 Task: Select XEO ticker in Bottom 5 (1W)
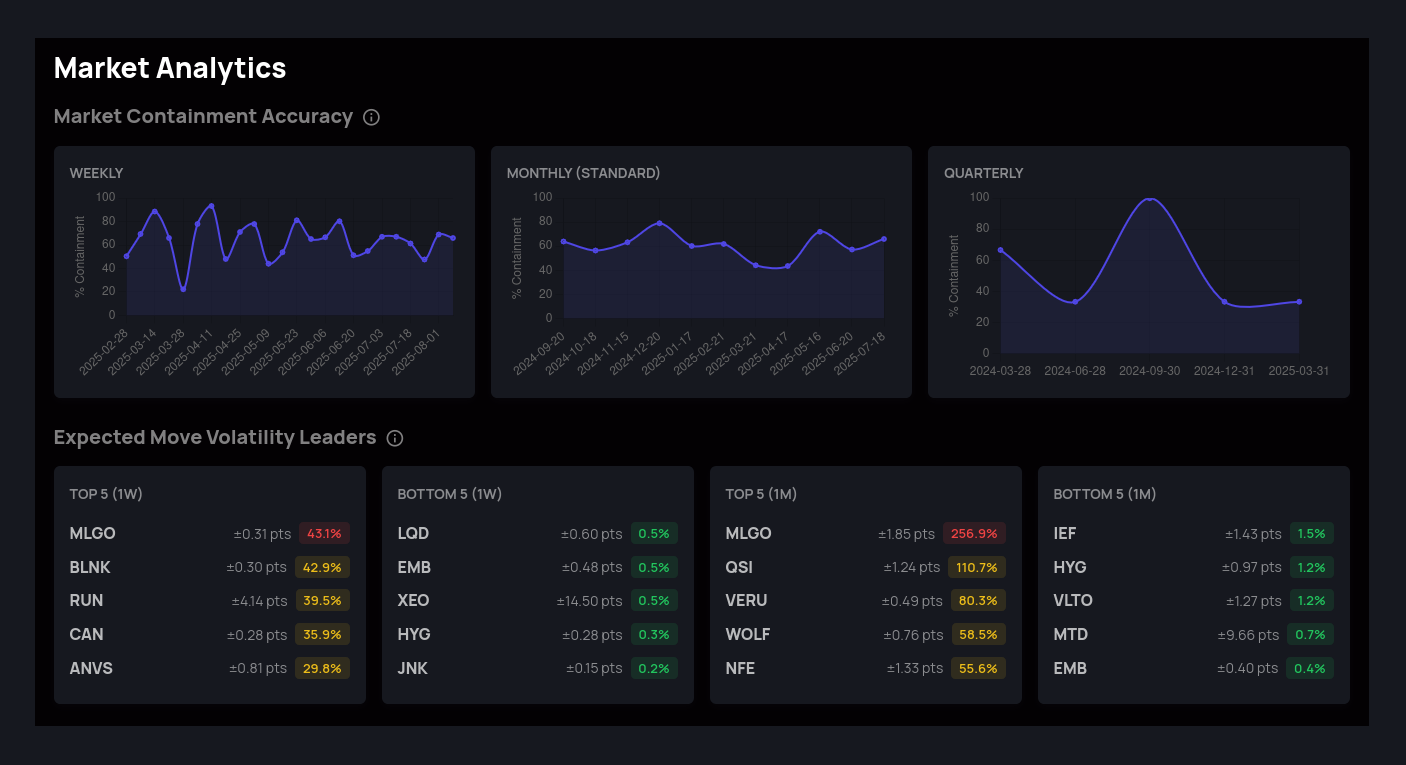point(413,600)
